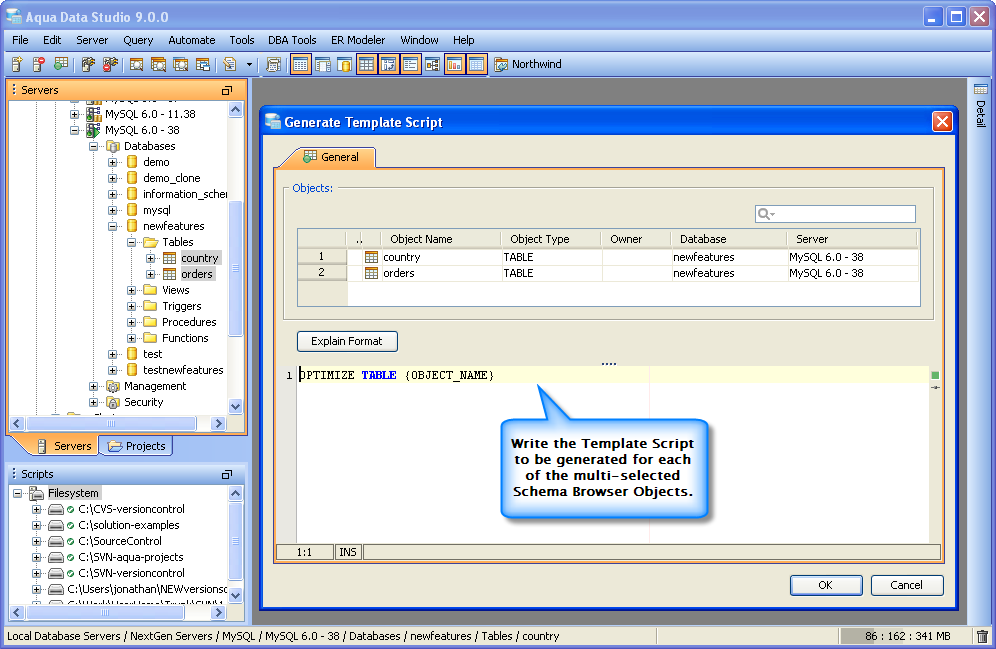Open the ER Modeler menu
Screen dimensions: 996x649
[358, 40]
